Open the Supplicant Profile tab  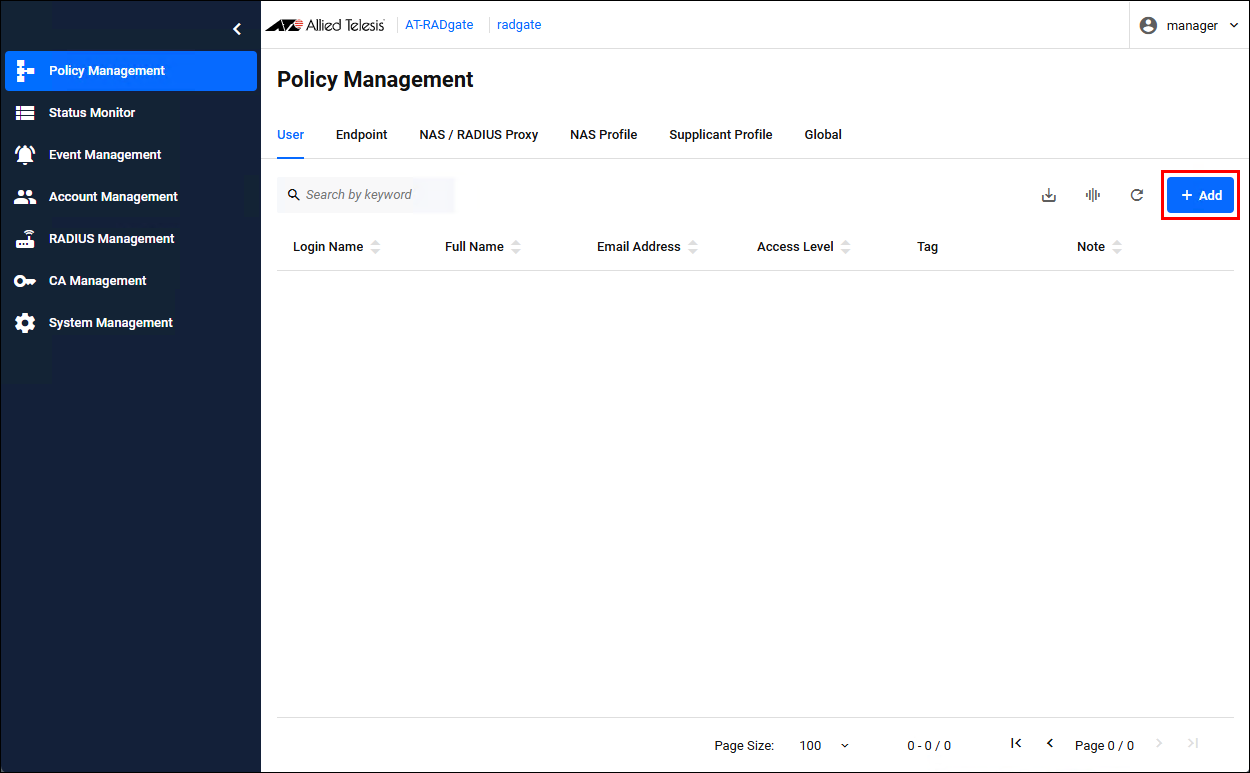(x=721, y=135)
